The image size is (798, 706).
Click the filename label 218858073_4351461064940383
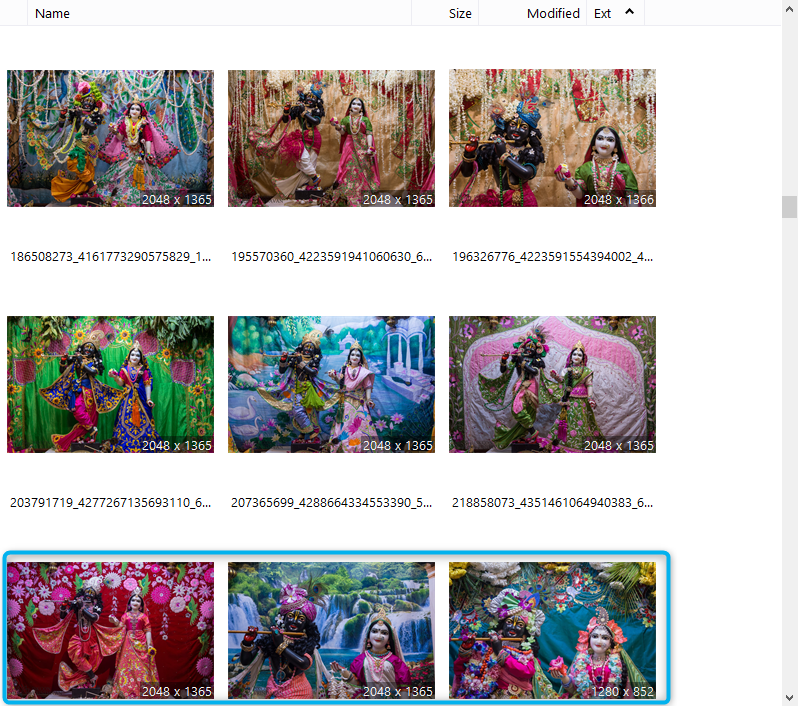pyautogui.click(x=552, y=502)
